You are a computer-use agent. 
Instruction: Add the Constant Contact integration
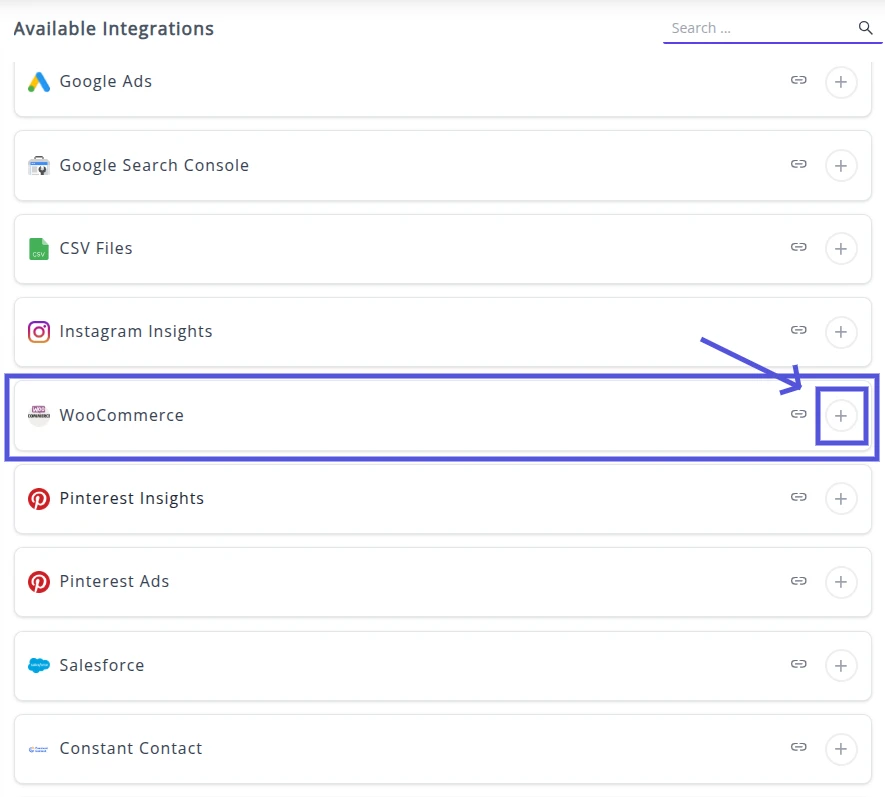[x=841, y=748]
